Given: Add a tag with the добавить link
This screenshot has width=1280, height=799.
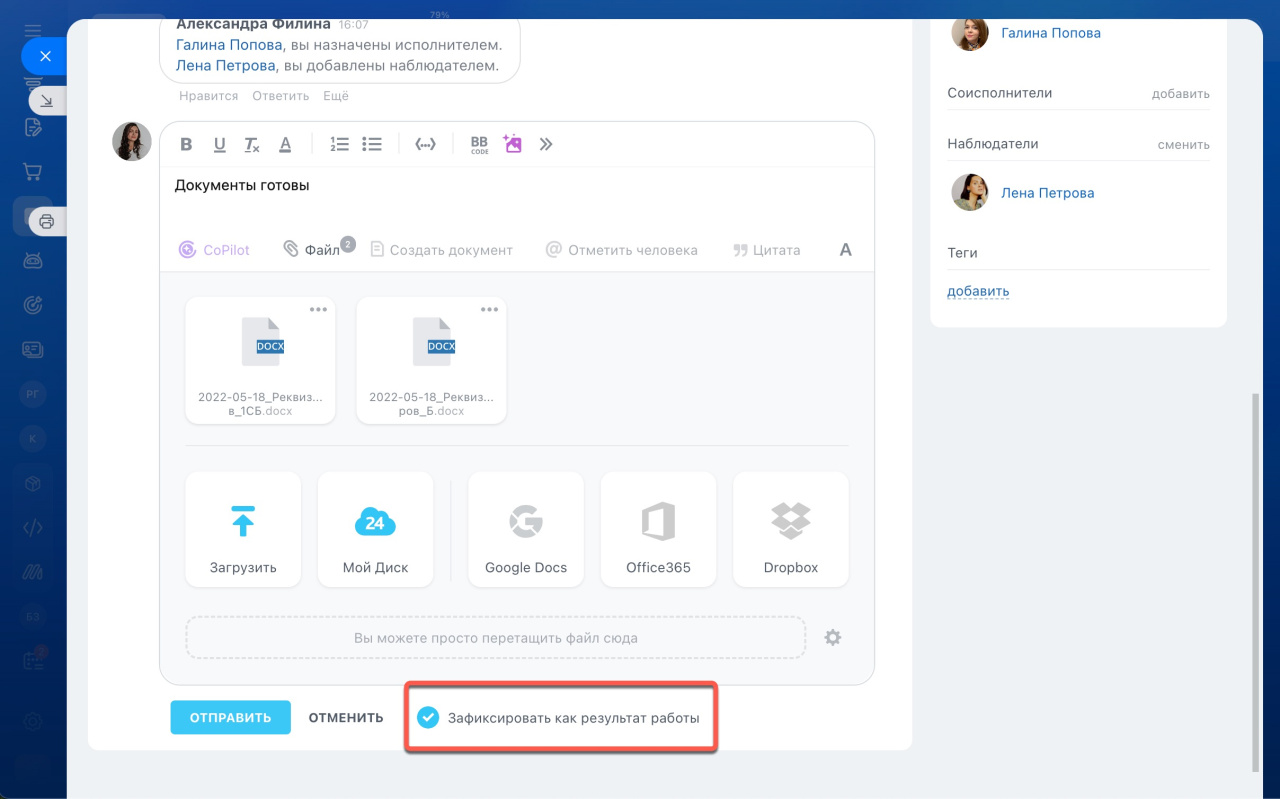Looking at the screenshot, I should pyautogui.click(x=978, y=292).
